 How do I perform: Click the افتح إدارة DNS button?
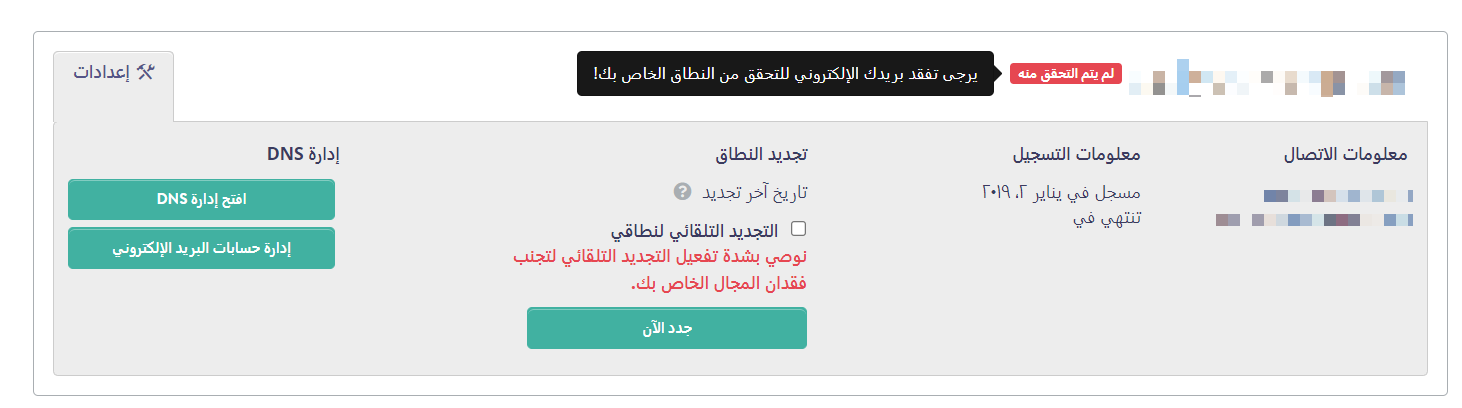click(201, 199)
